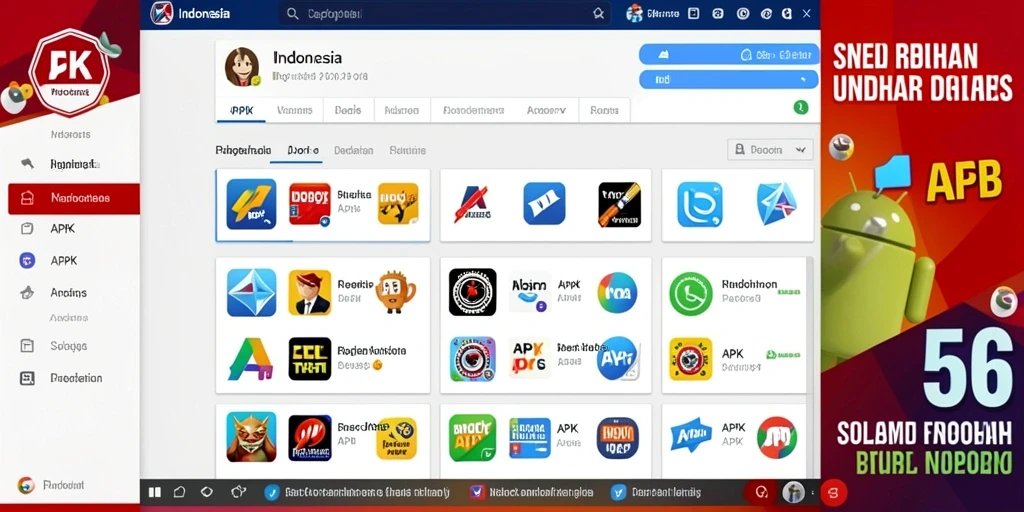Switch to the Adanoa tab
This screenshot has height=512, width=1024.
[402, 110]
